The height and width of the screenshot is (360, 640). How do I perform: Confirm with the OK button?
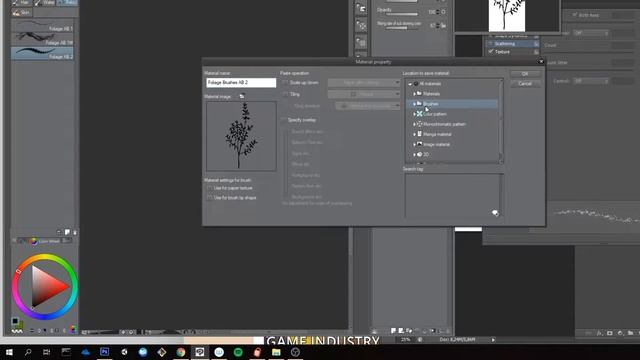(x=525, y=74)
